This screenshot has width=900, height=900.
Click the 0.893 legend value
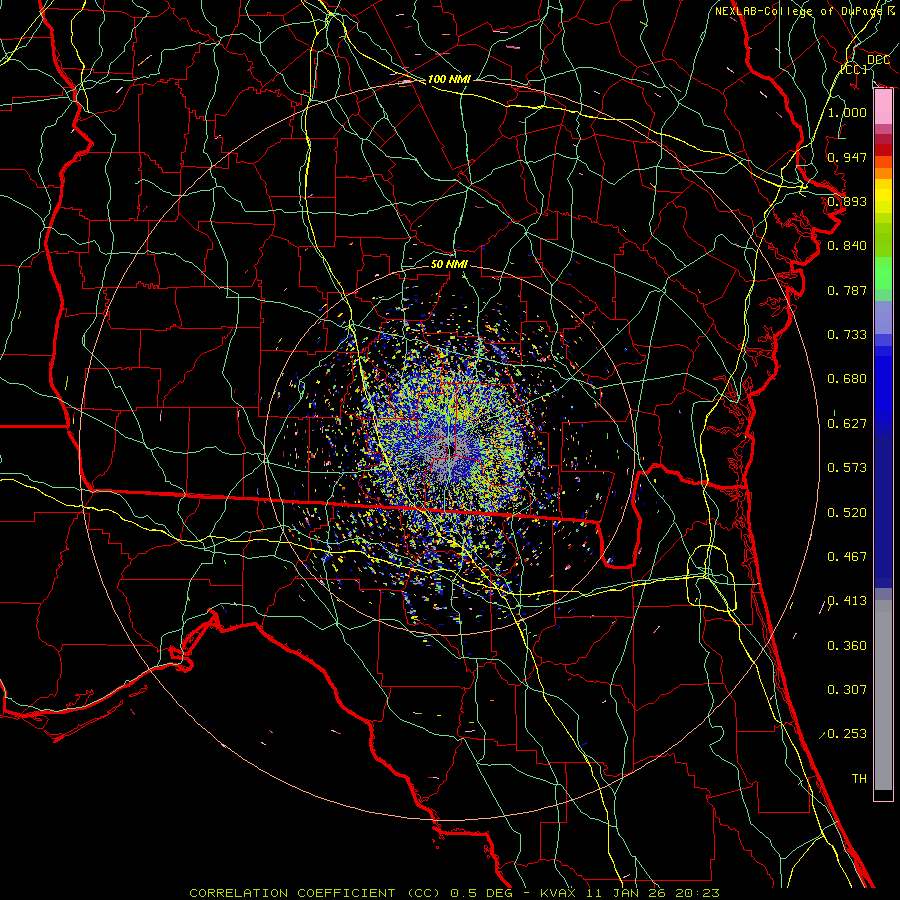point(847,201)
